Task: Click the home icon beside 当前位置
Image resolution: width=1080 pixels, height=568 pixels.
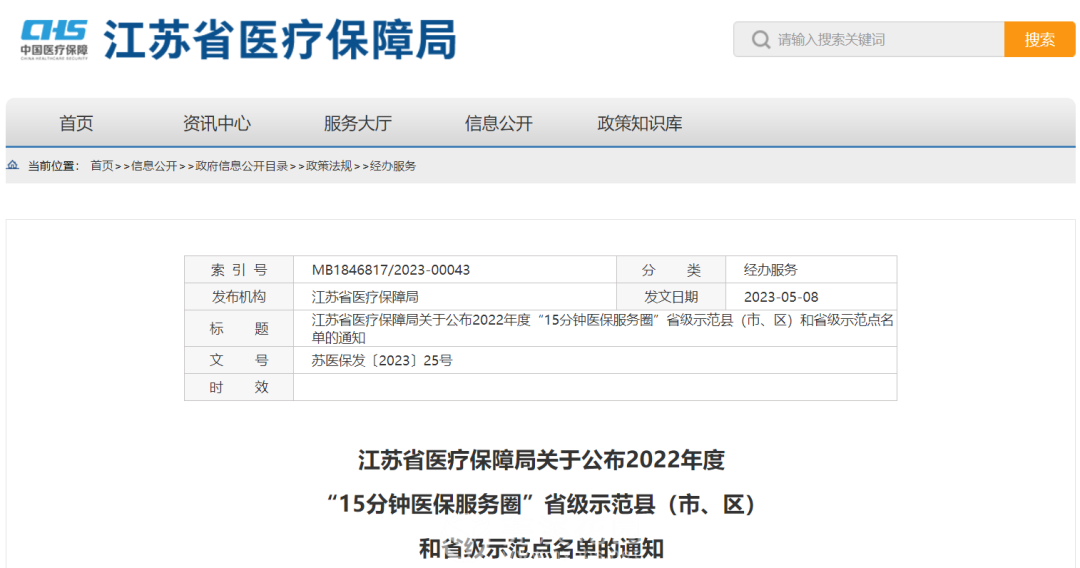Action: pos(12,165)
